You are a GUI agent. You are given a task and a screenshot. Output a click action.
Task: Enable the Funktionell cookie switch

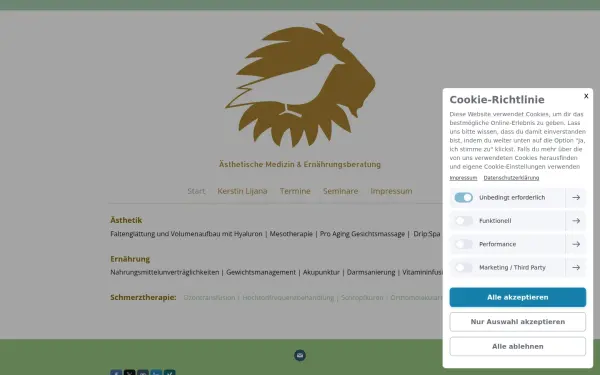463,221
